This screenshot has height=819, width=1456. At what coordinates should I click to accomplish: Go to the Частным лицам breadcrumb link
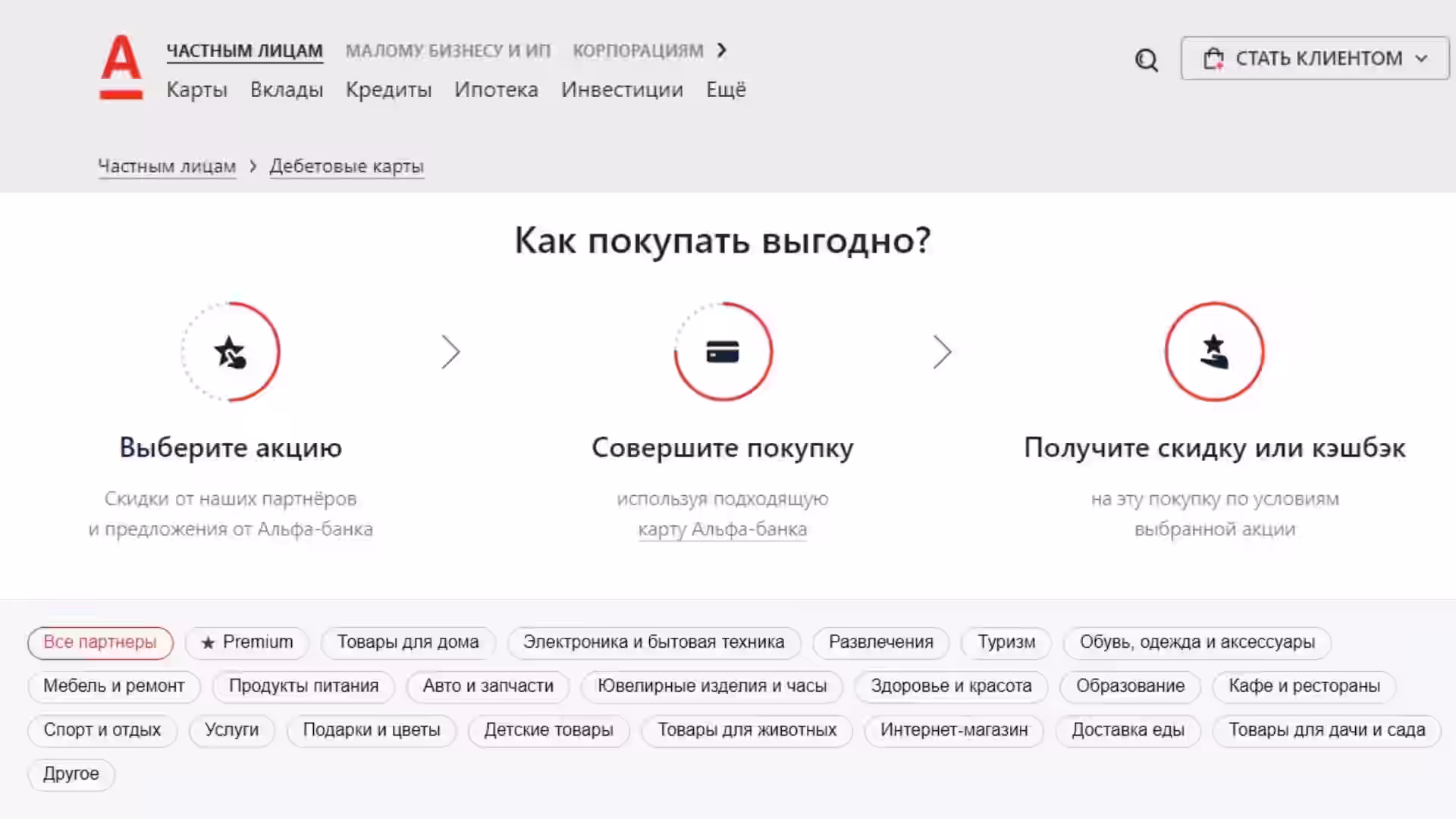[x=167, y=166]
